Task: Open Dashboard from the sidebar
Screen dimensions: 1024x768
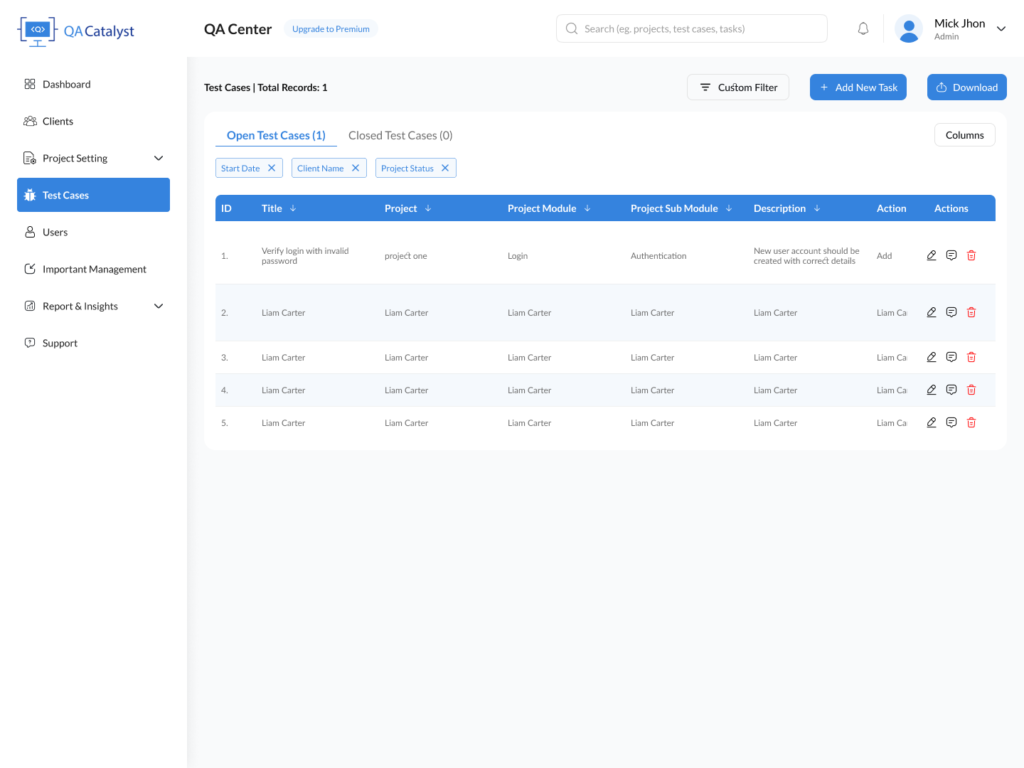Action: [66, 84]
